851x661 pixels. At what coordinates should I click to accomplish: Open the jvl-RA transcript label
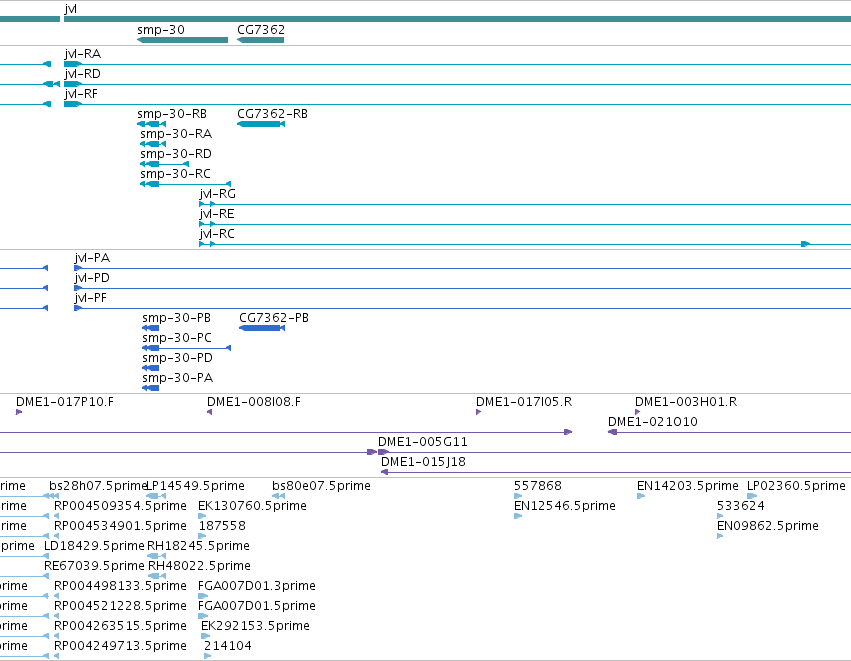click(x=82, y=54)
